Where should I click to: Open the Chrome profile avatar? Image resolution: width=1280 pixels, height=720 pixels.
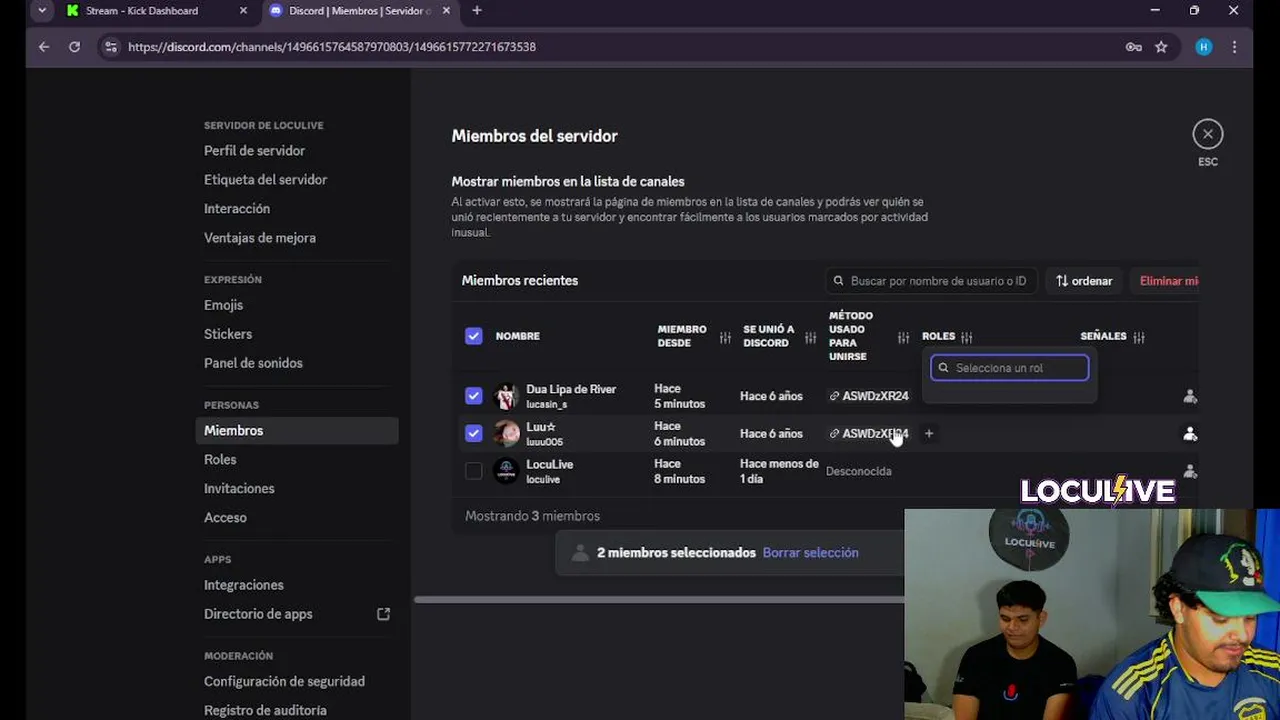click(1204, 47)
